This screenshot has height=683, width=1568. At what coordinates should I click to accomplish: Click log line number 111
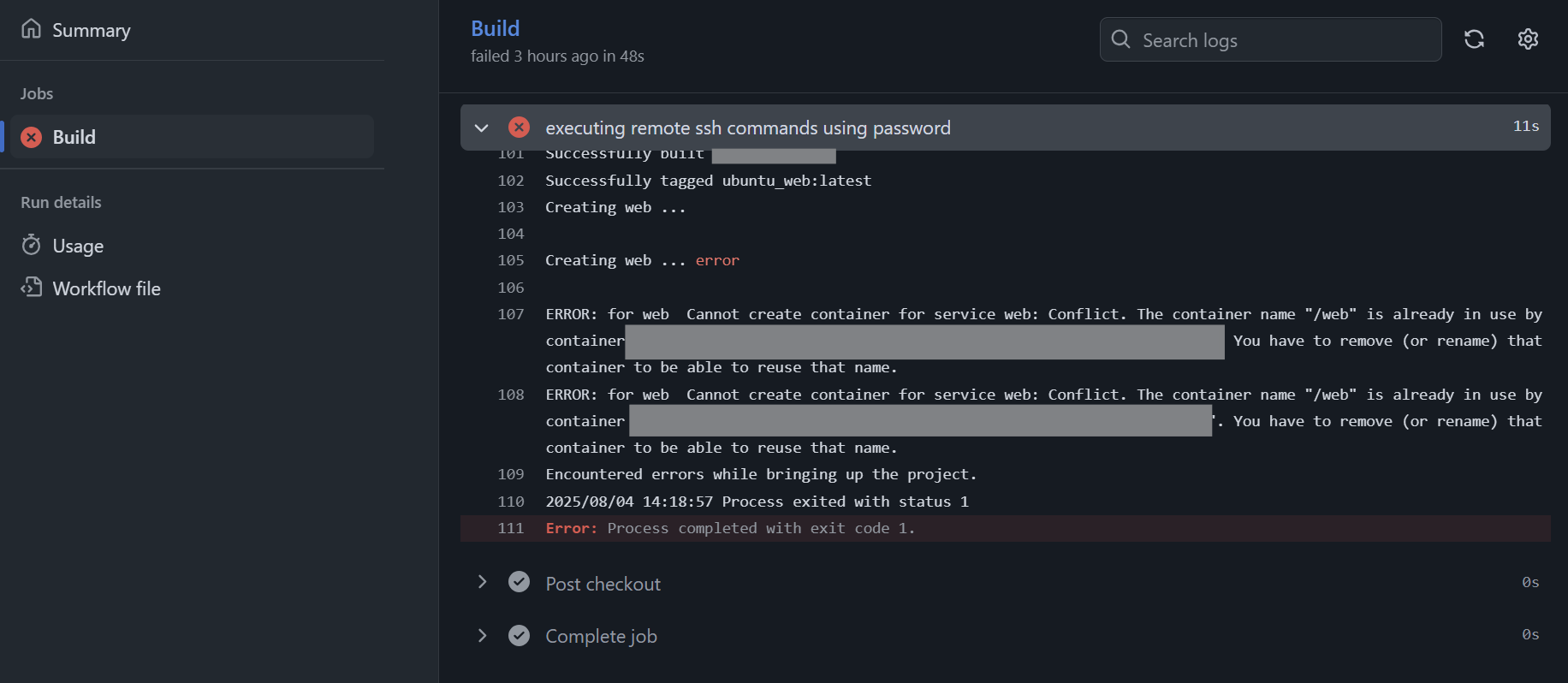[x=510, y=528]
